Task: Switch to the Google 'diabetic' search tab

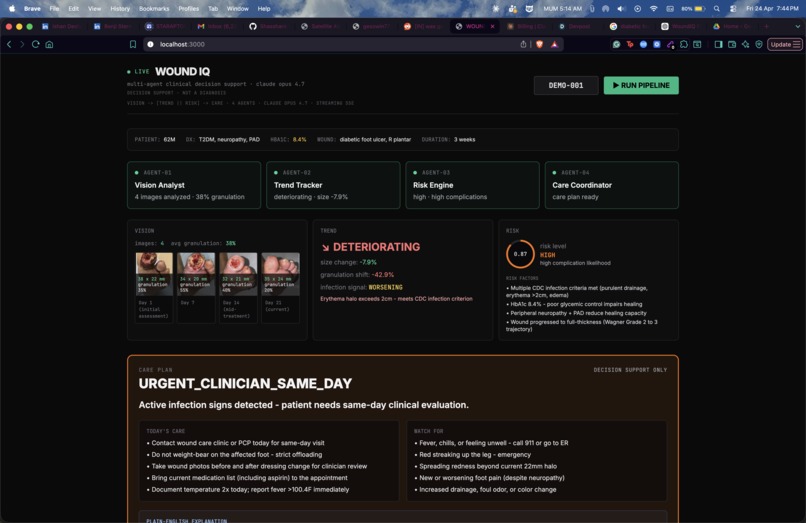Action: [x=628, y=26]
